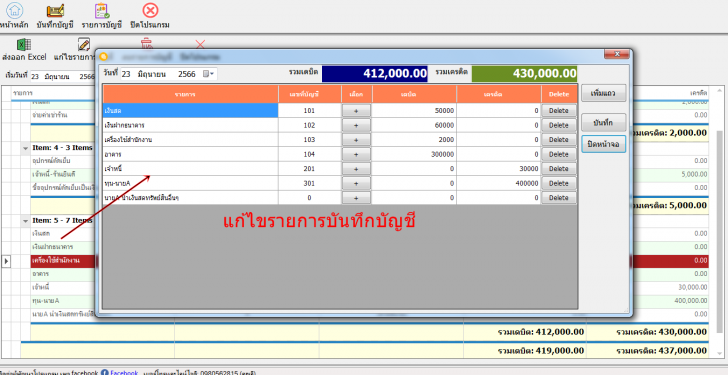
Task: Click grand total รวมเครดิต: 437,000.00
Action: coord(662,351)
